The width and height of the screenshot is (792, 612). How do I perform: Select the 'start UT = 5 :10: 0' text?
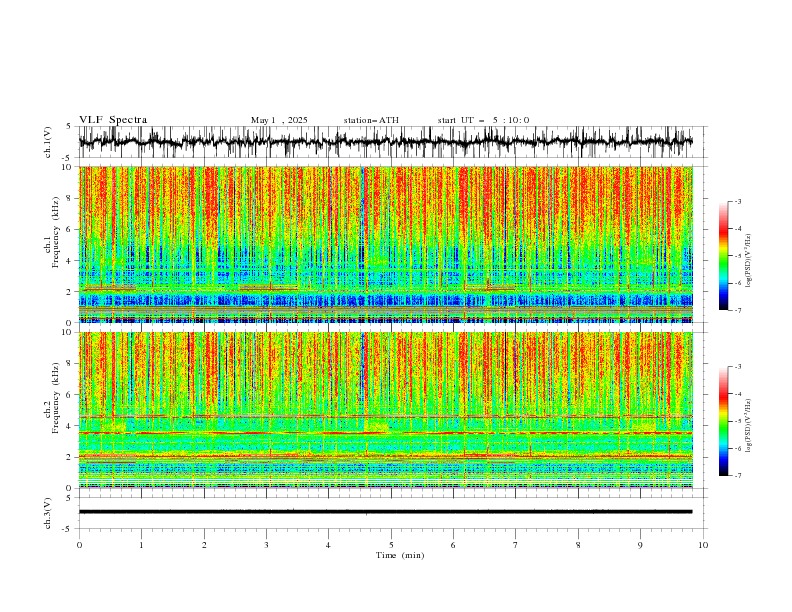483,120
